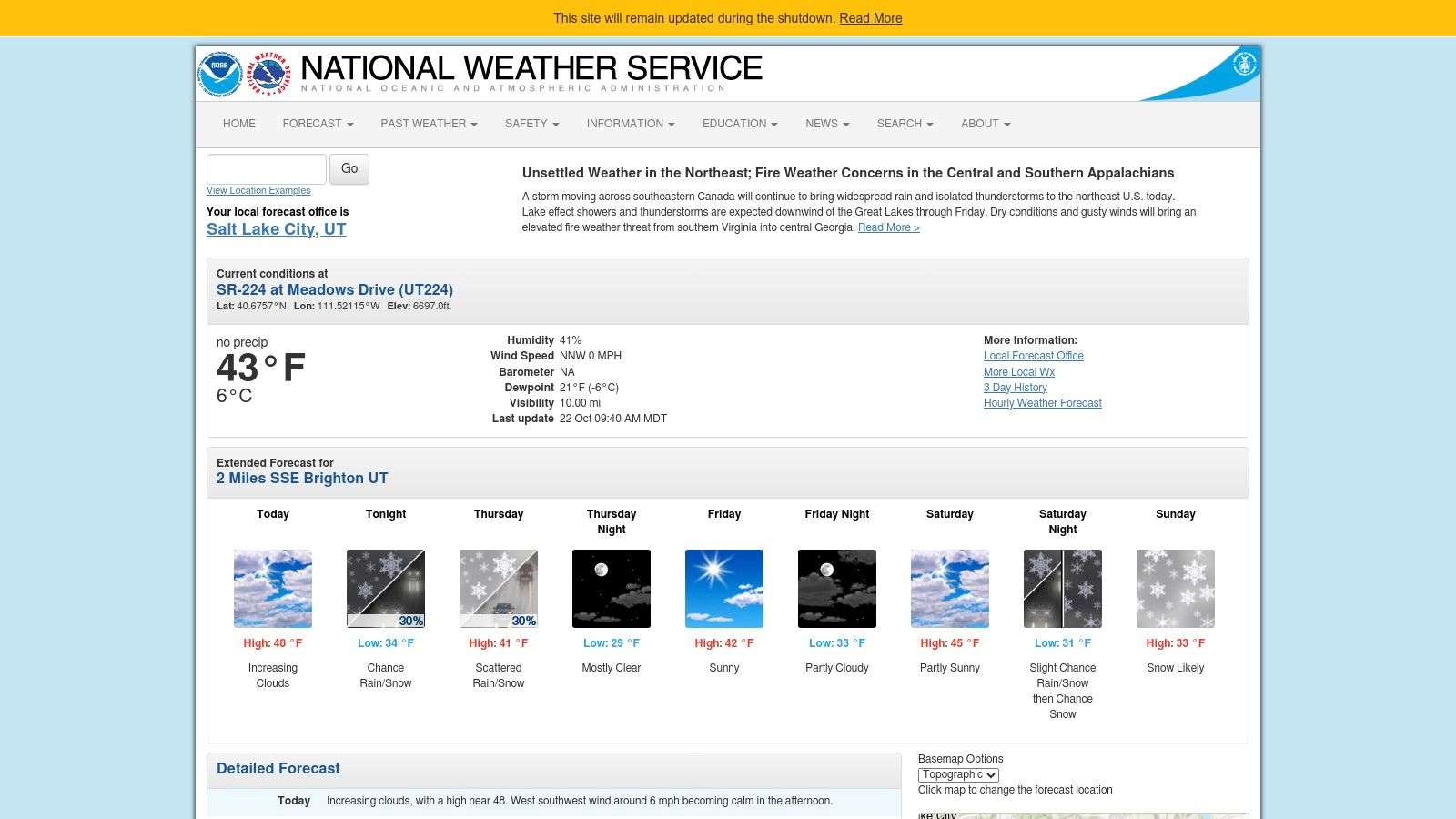Click the National Weather Service seal
Screen dimensions: 1456x819
(264, 73)
